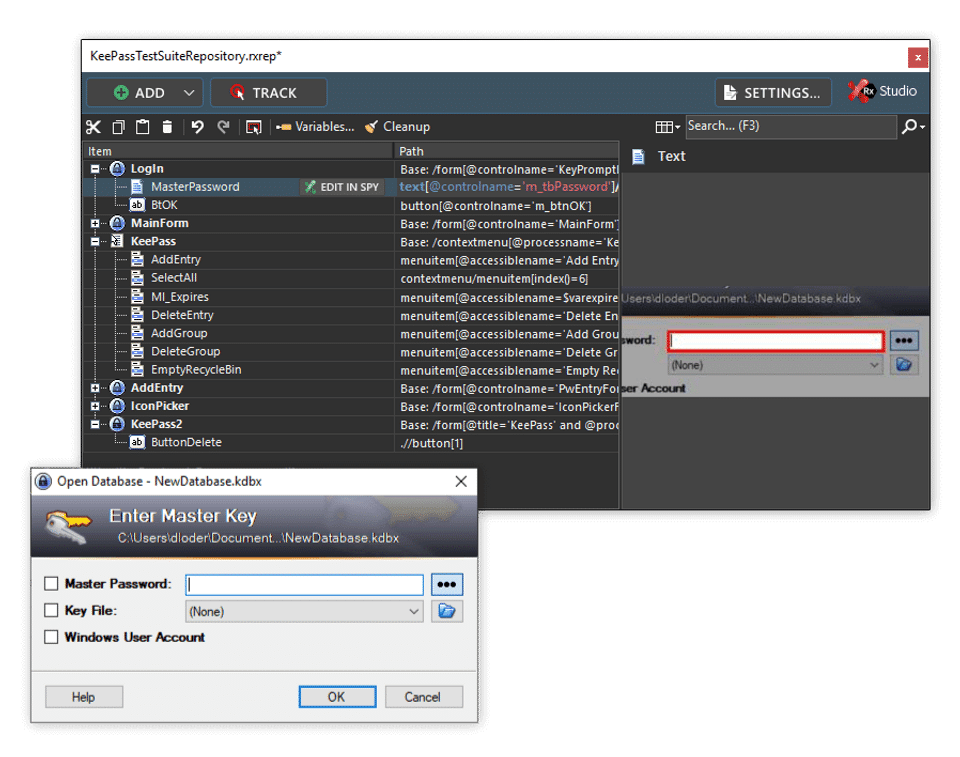
Task: Check the Windows User Account checkbox
Action: click(51, 637)
